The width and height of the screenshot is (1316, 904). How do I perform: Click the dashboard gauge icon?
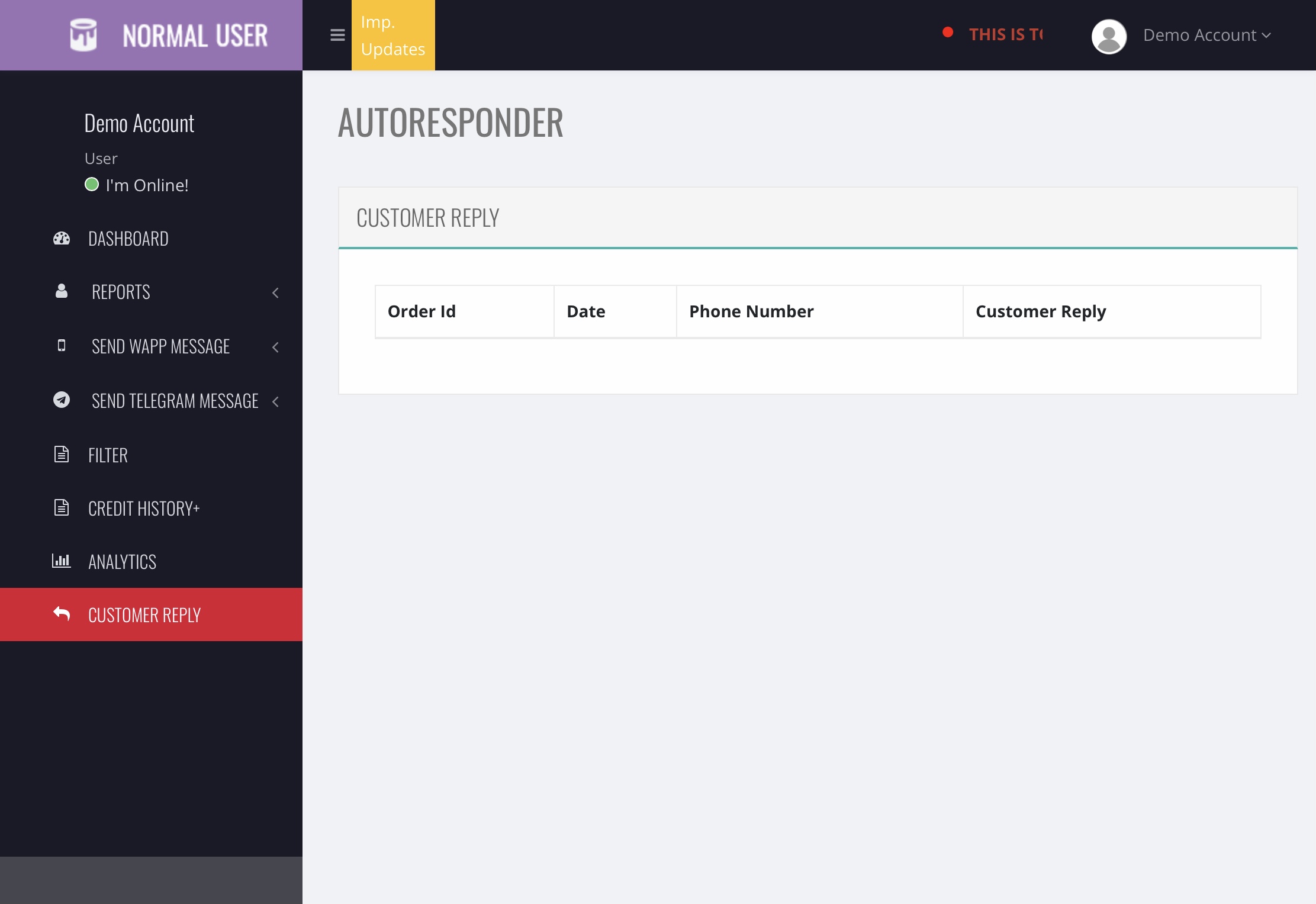click(62, 239)
